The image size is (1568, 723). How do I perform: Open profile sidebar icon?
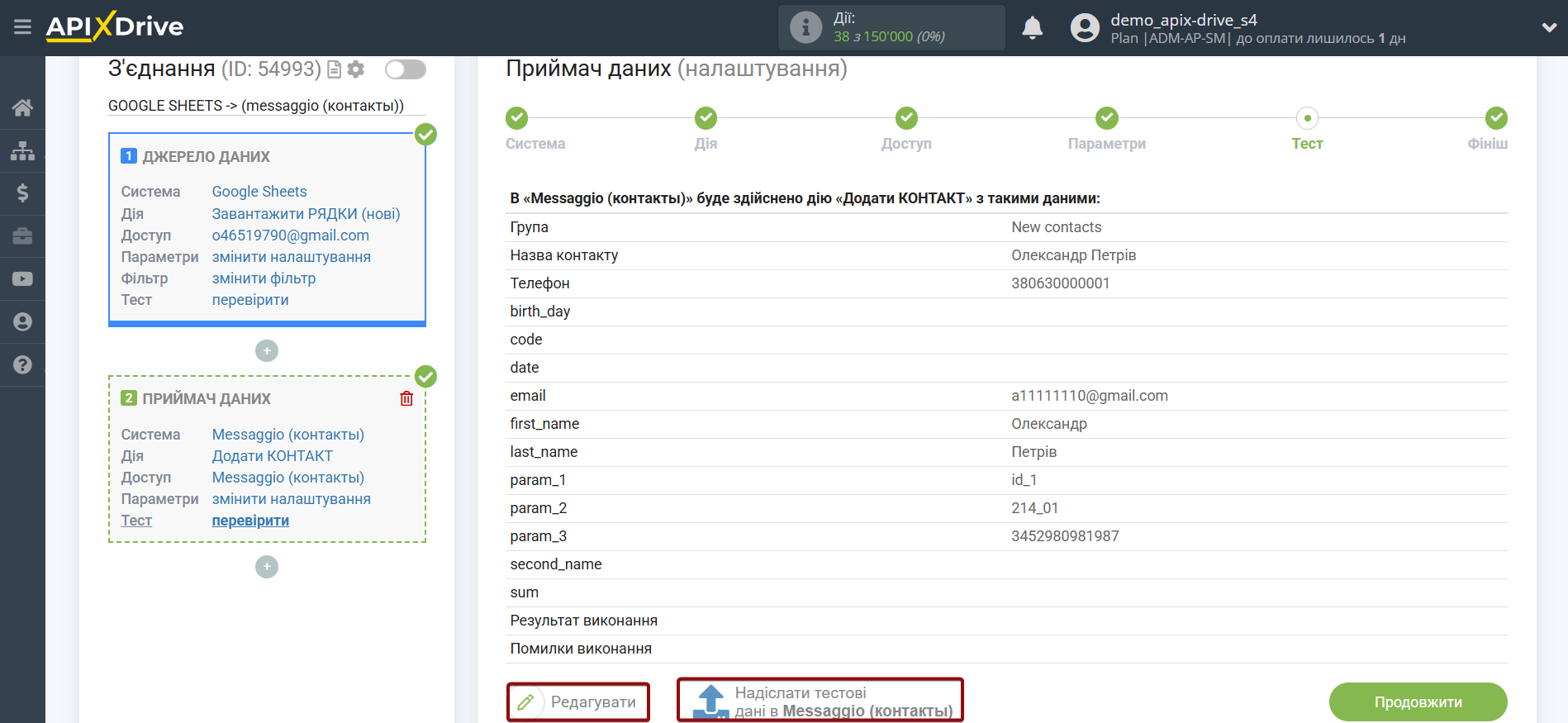click(x=22, y=322)
